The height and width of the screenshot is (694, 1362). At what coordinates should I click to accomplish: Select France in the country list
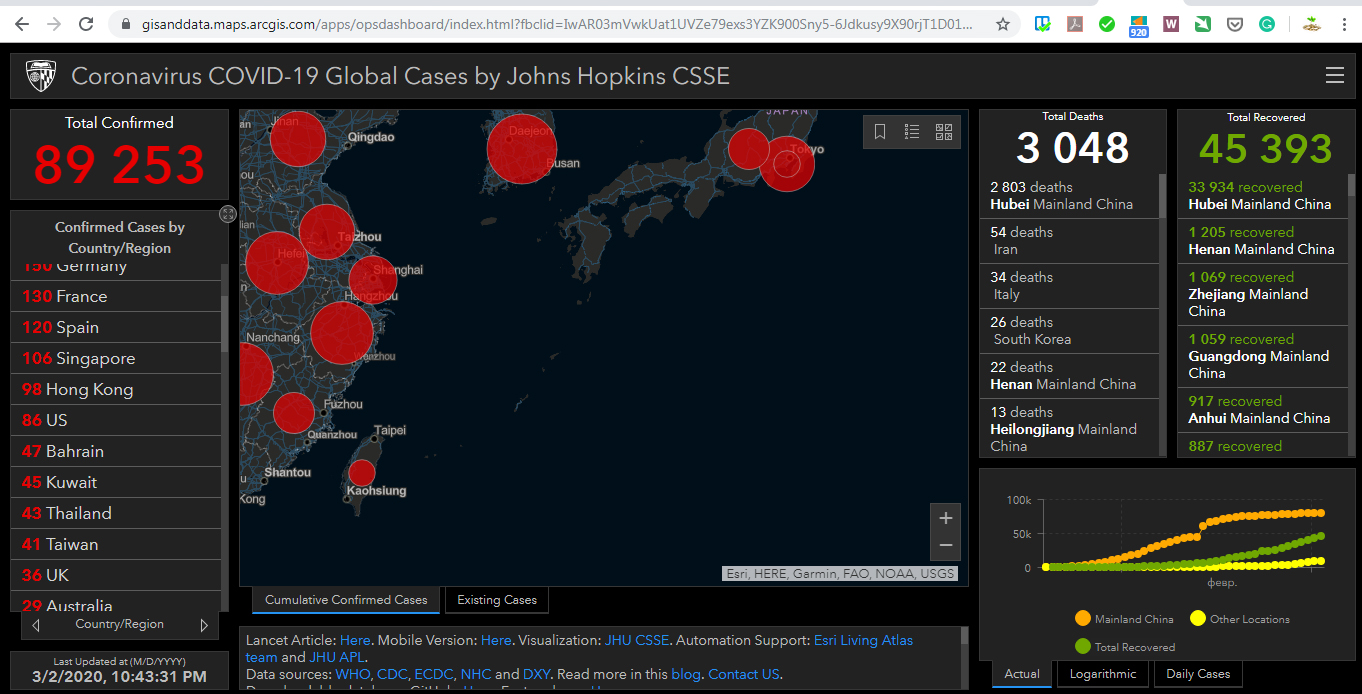point(116,296)
